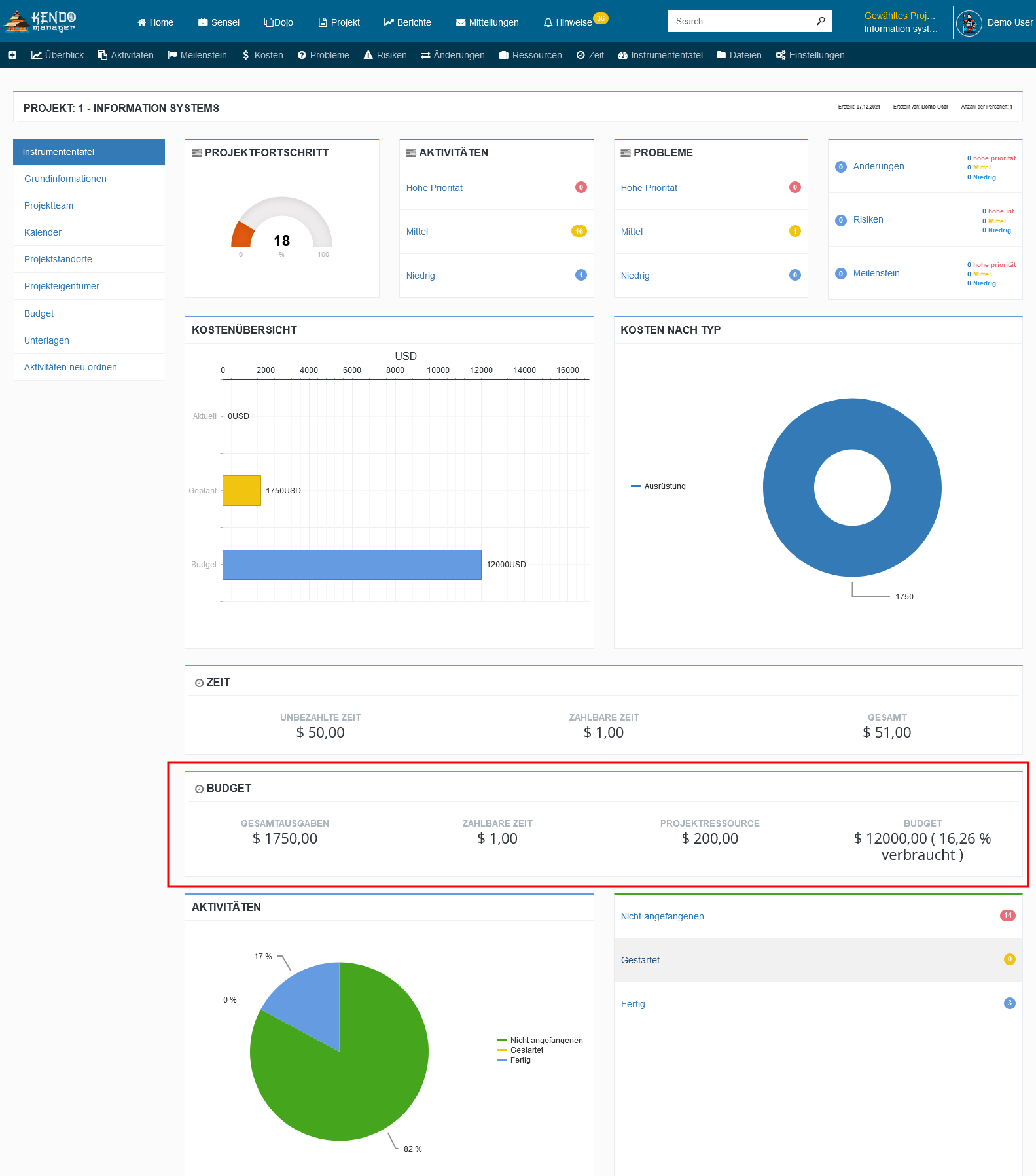Click Mittel under Aktivitäten
The image size is (1036, 1176).
(x=417, y=232)
